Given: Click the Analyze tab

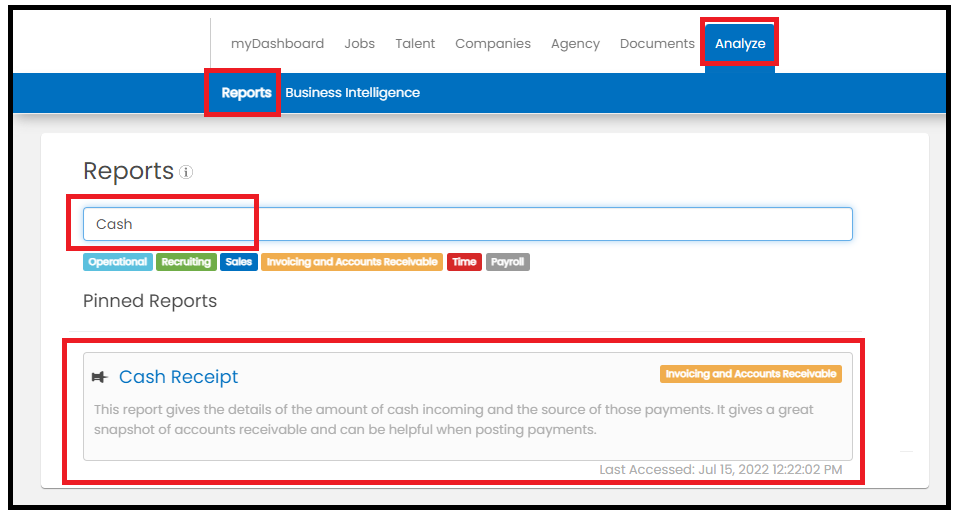Looking at the screenshot, I should [740, 44].
